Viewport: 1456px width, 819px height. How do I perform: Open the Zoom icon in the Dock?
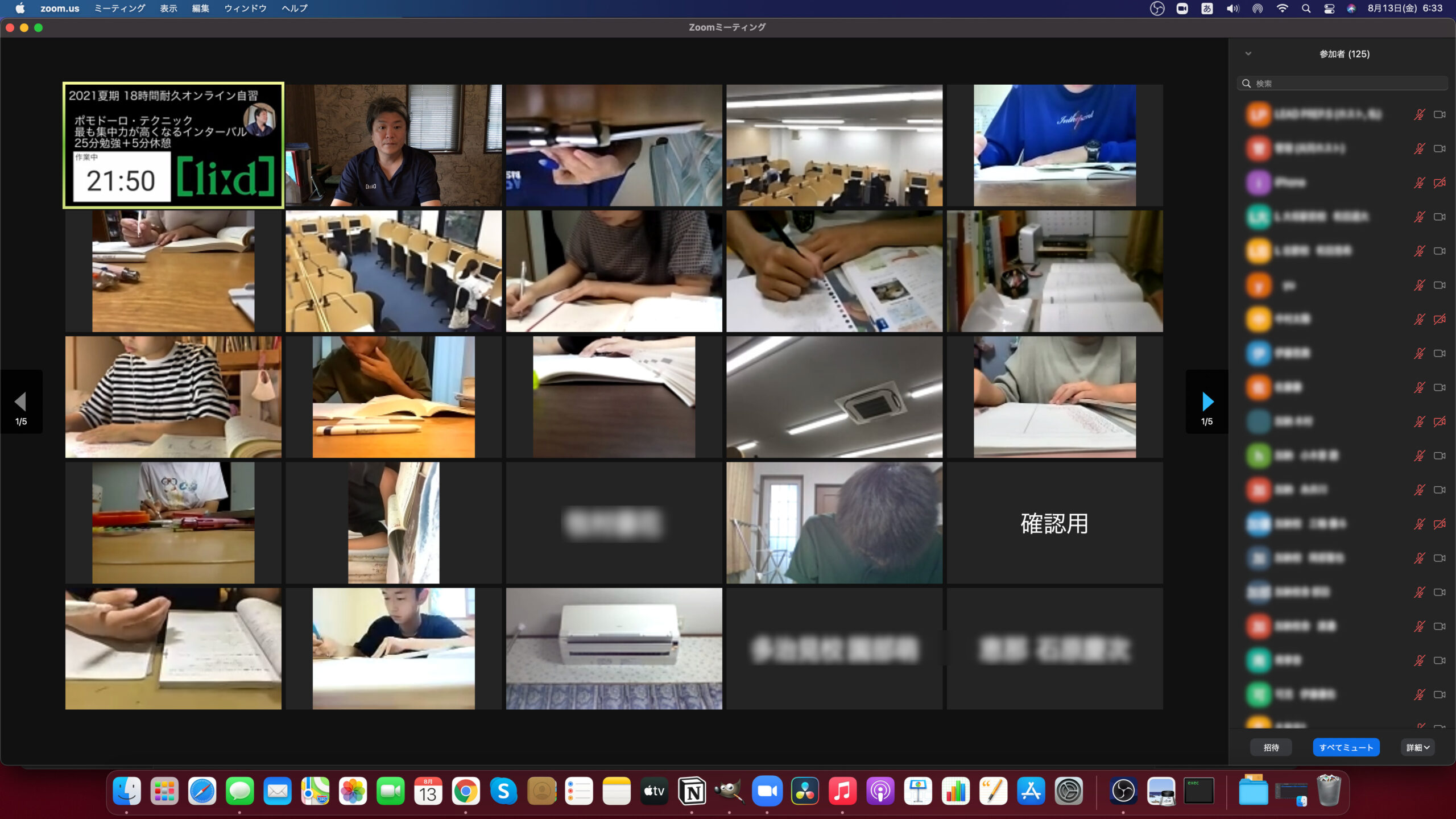click(767, 791)
